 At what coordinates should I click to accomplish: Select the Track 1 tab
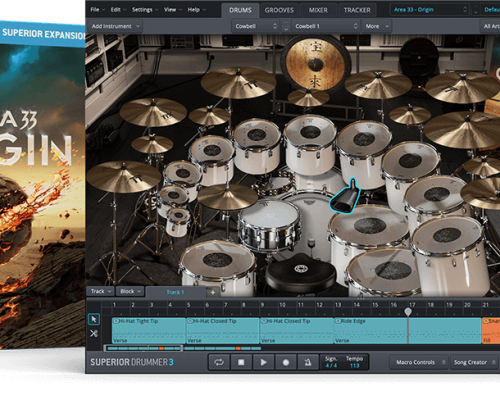click(x=175, y=292)
